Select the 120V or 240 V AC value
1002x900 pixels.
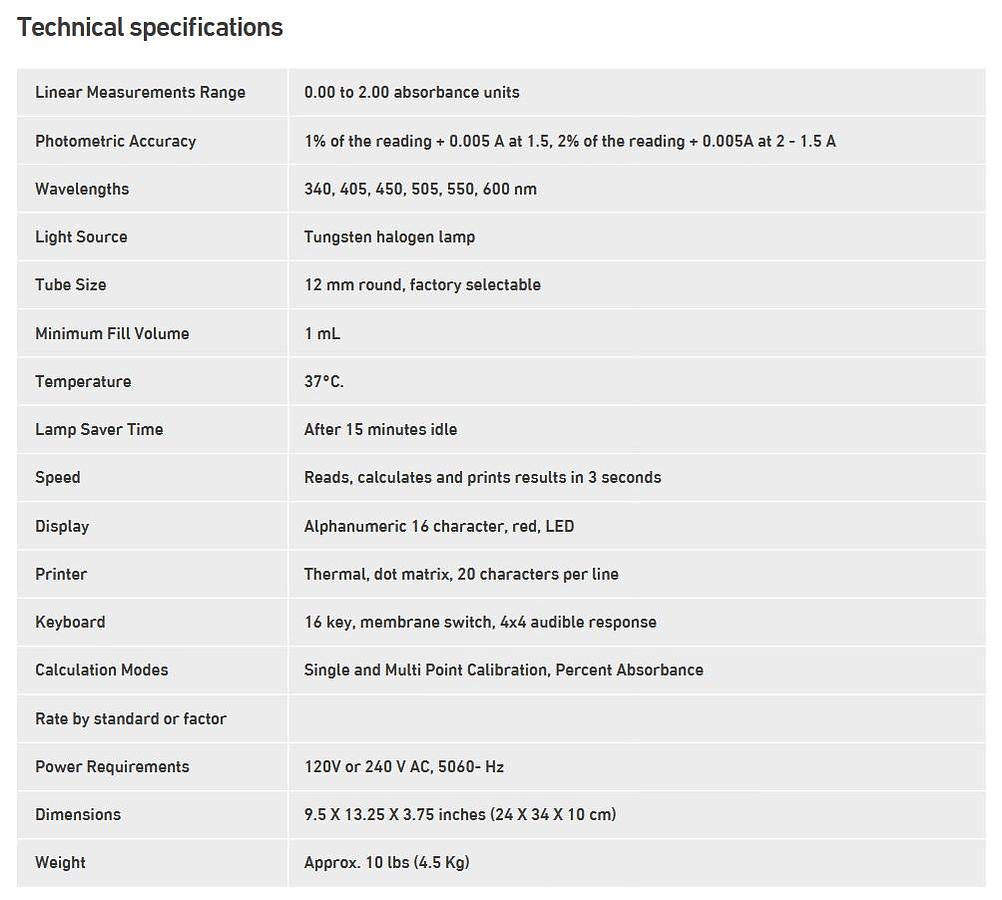404,766
